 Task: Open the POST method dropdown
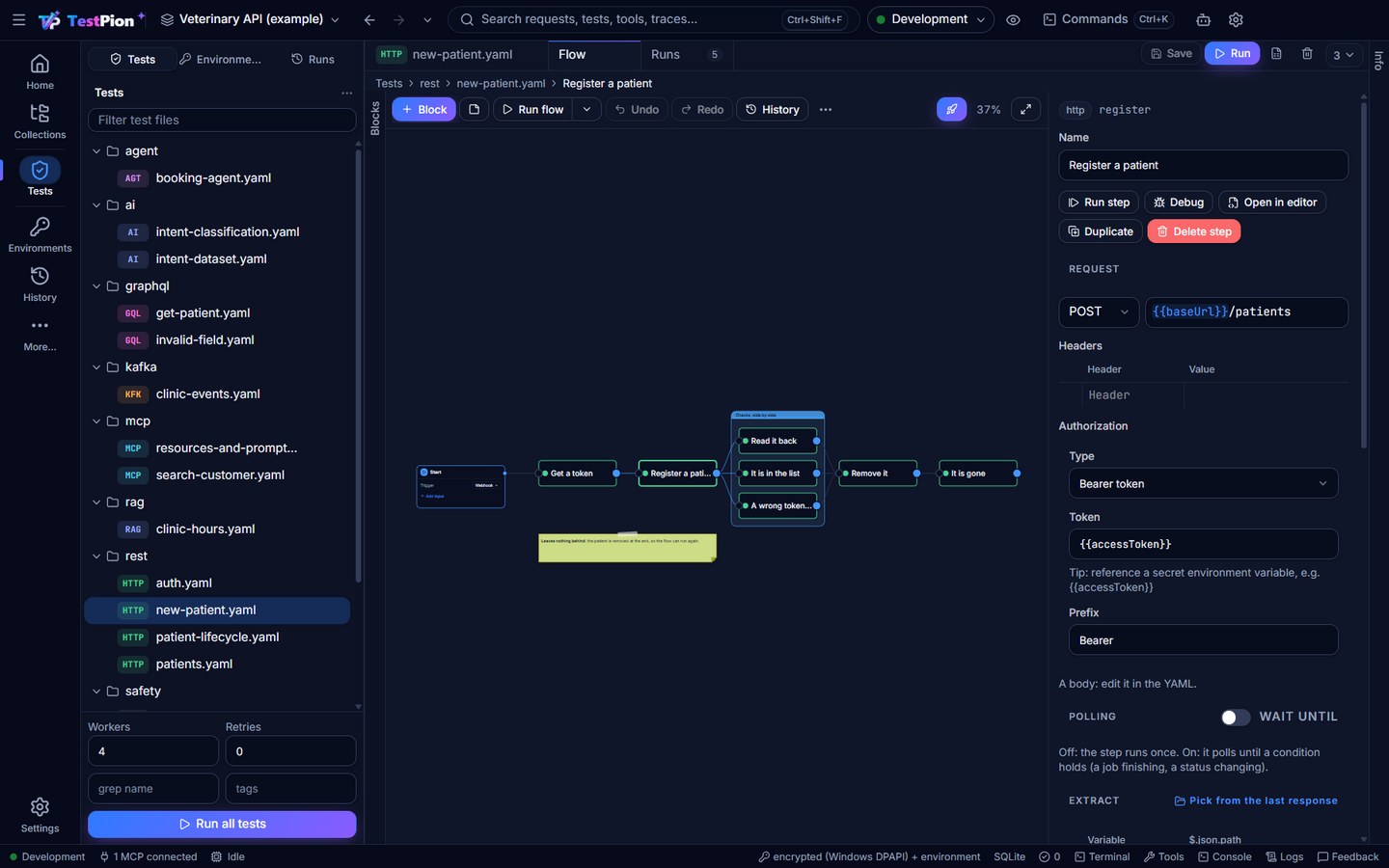point(1098,312)
